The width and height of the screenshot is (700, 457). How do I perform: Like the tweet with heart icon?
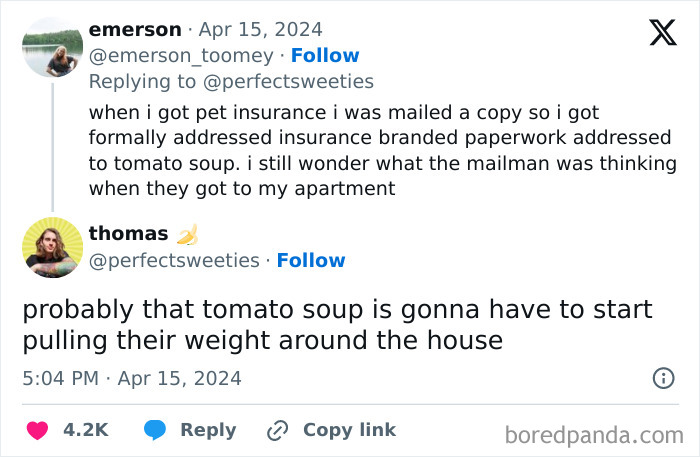[x=37, y=430]
